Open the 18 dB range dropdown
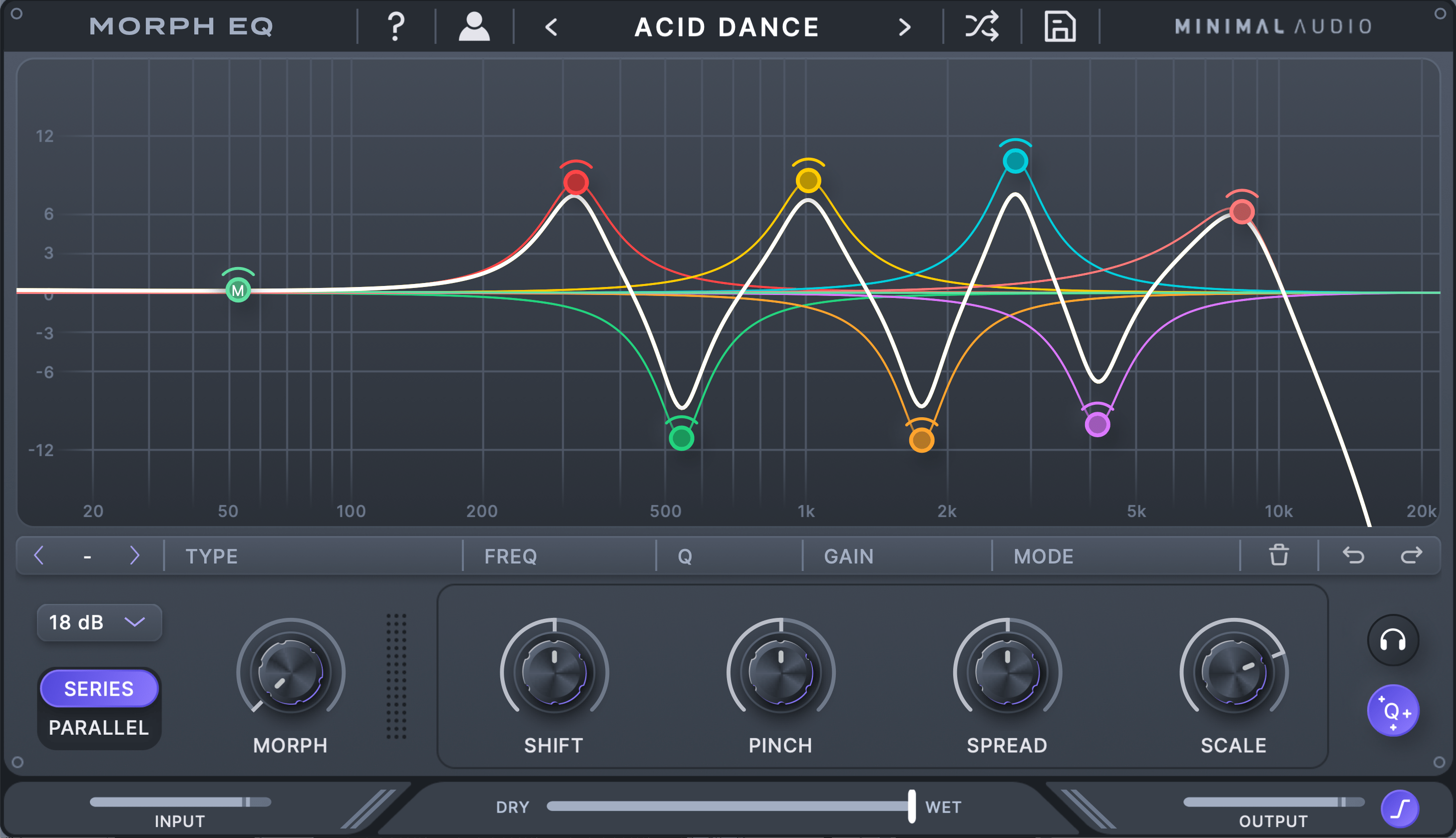Image resolution: width=1456 pixels, height=838 pixels. [99, 622]
